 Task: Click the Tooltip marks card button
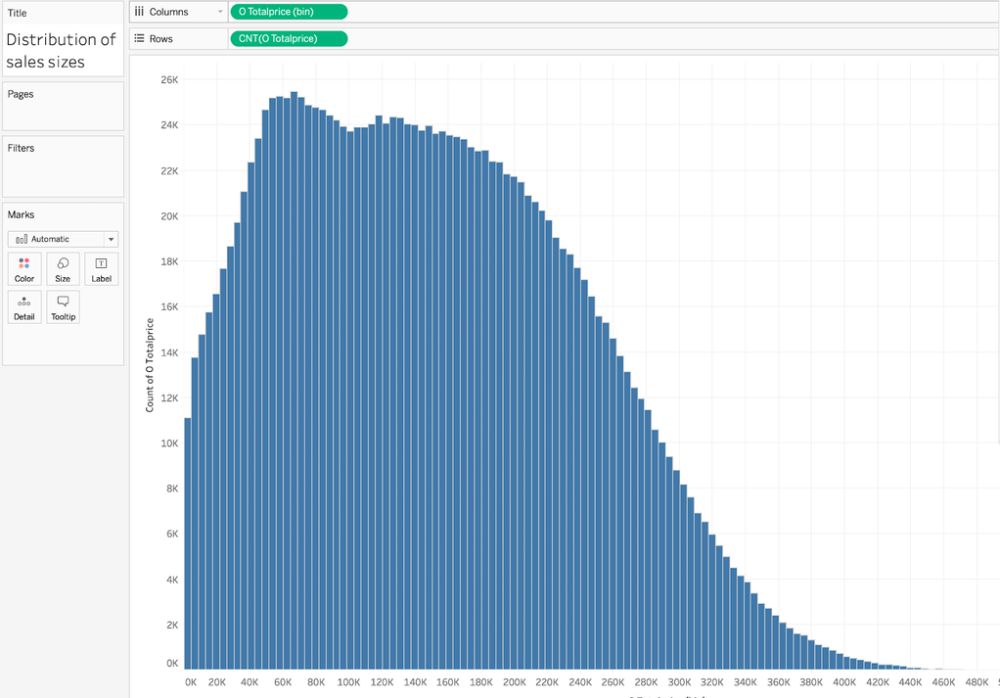click(62, 308)
